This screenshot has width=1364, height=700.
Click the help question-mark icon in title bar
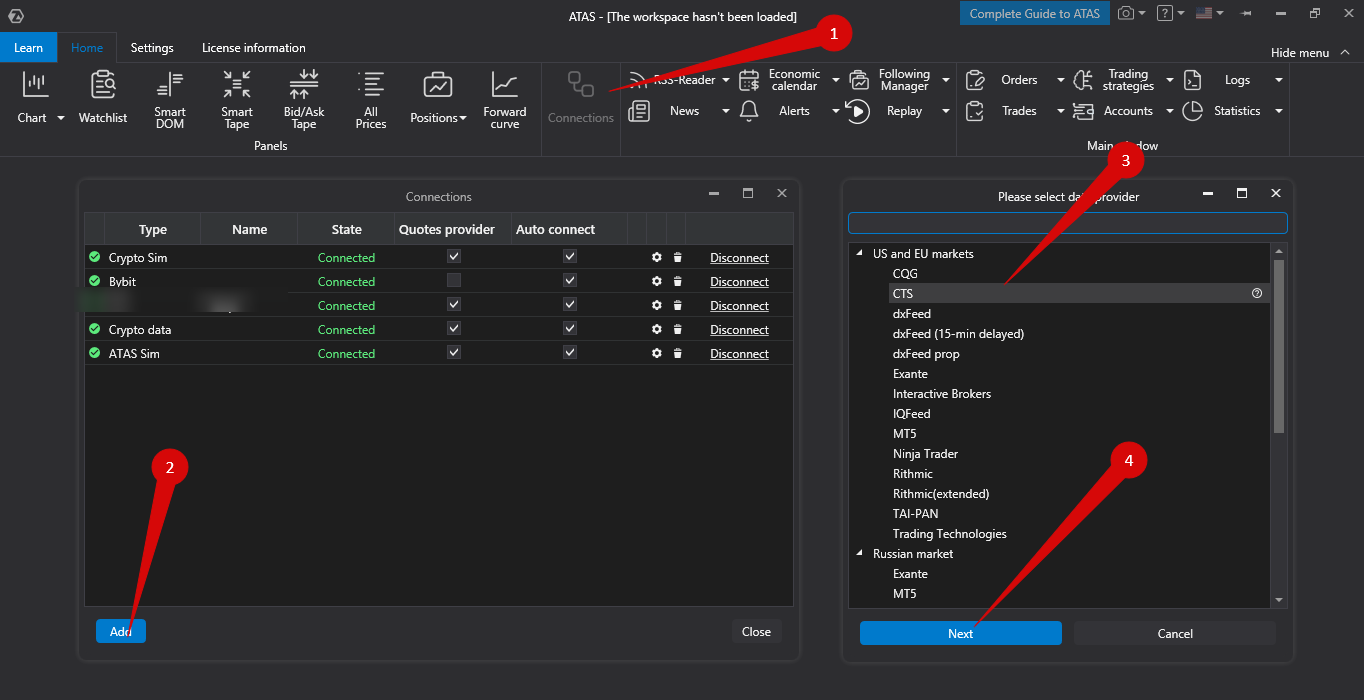point(1165,13)
